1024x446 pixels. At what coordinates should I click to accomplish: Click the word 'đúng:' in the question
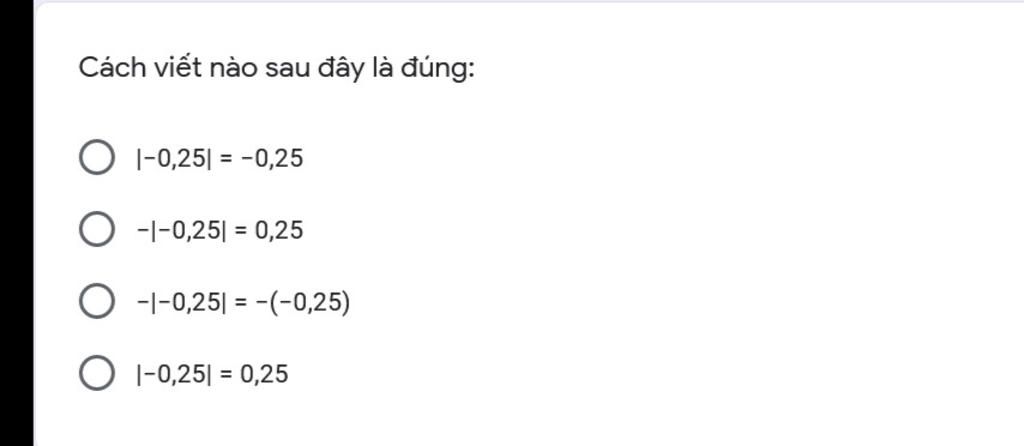click(438, 69)
